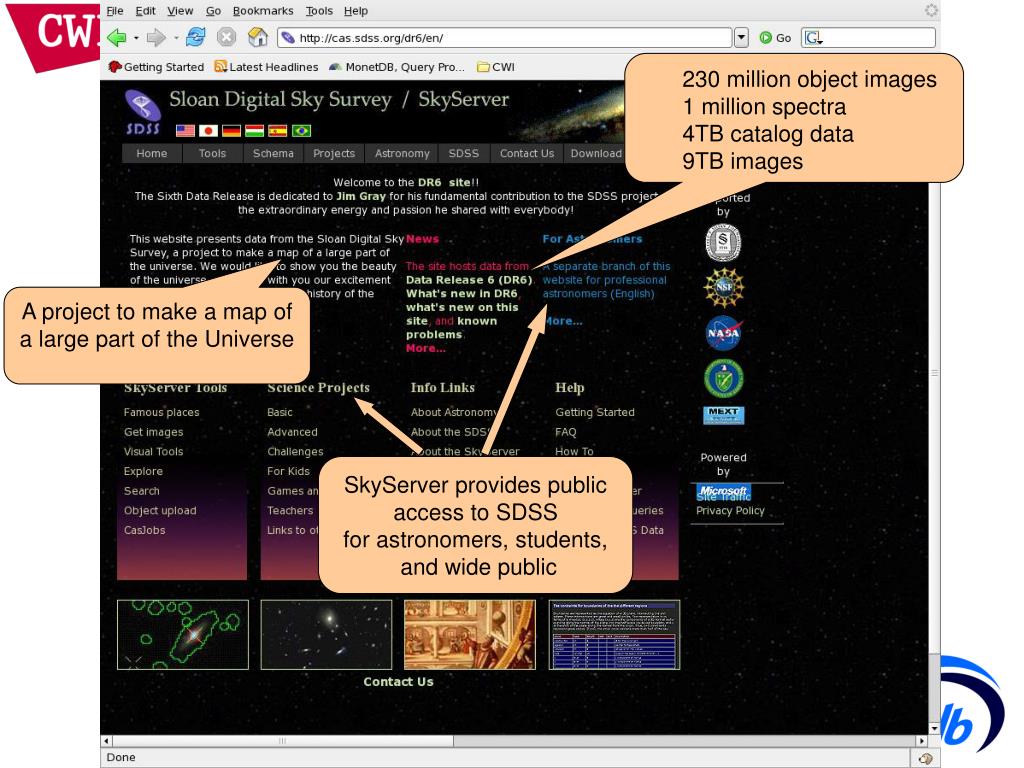Screen dimensions: 1024x768
Task: Click the SDSS navigation tab
Action: (x=464, y=153)
